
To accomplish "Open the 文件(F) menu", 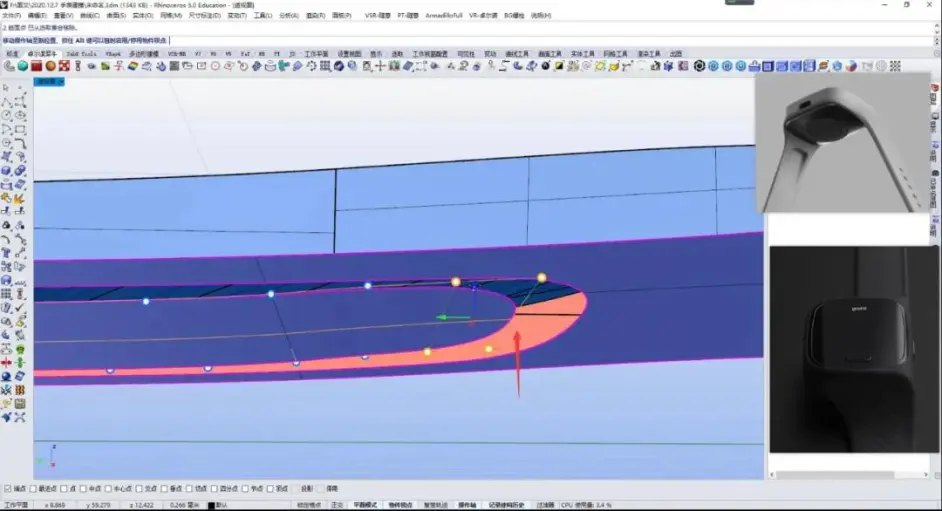I will [x=11, y=16].
